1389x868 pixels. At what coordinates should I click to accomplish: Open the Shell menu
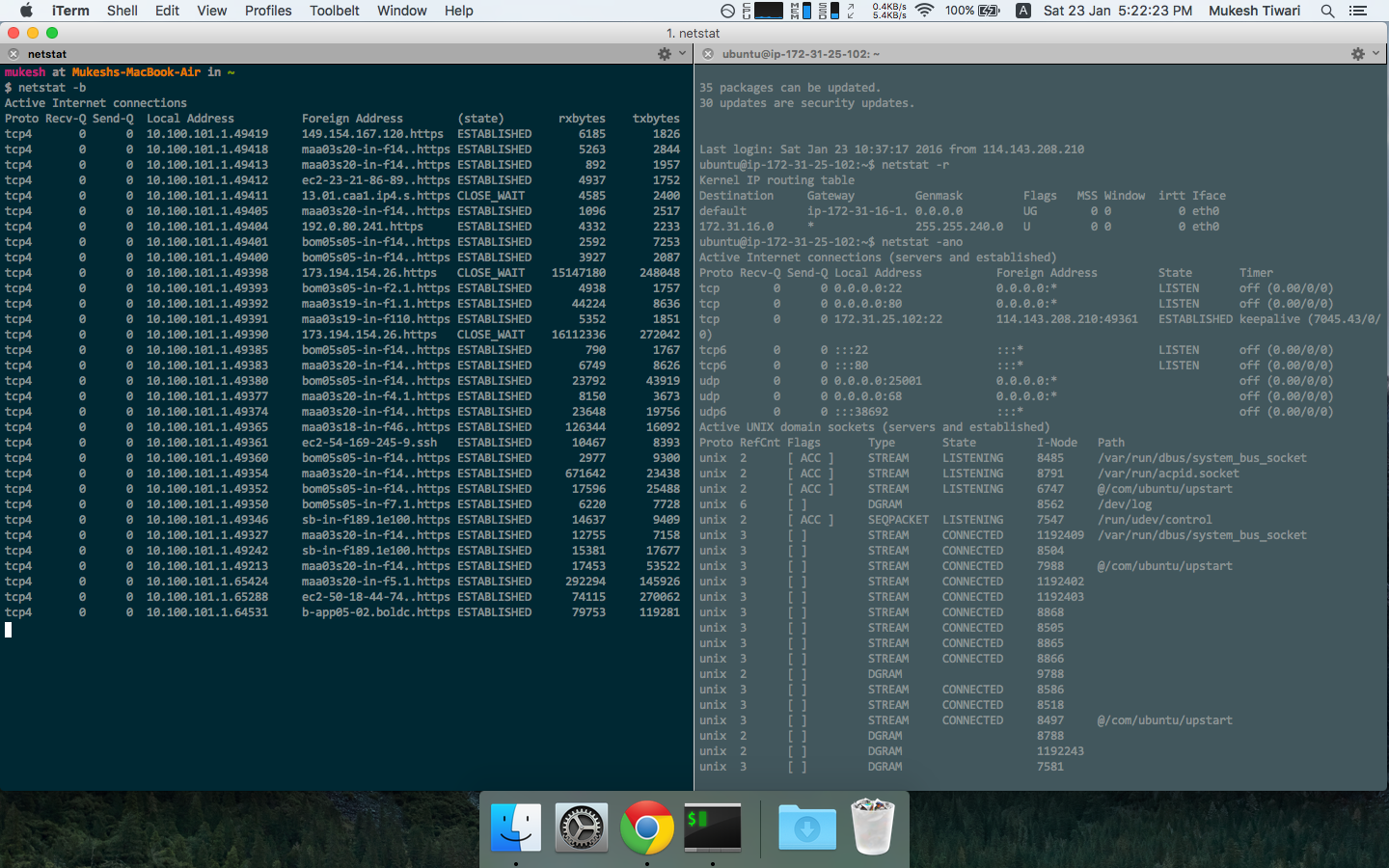123,11
